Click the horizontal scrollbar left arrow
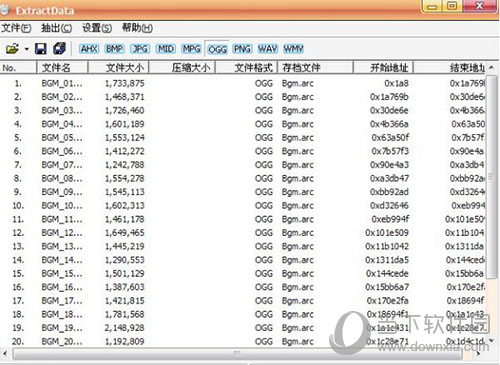 click(x=5, y=354)
